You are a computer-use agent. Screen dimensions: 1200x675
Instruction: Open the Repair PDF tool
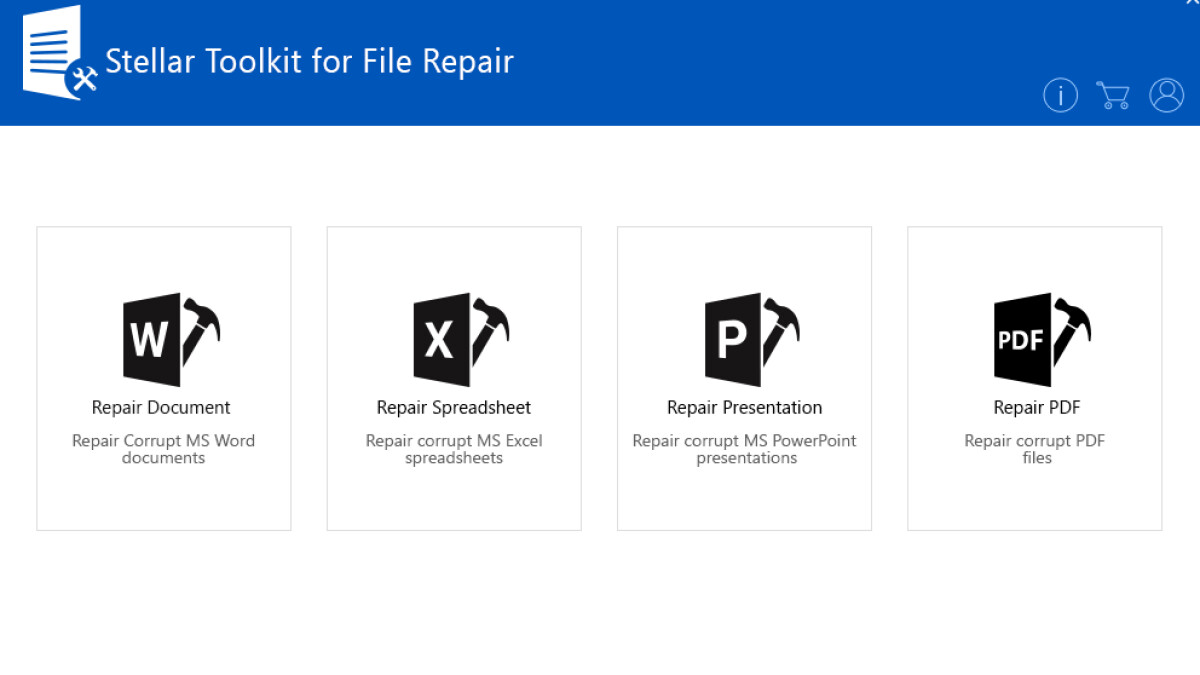point(1034,377)
